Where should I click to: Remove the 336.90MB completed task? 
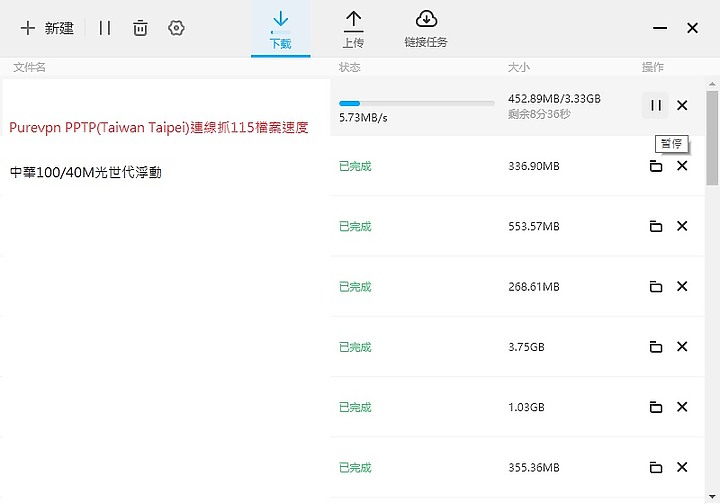(682, 166)
